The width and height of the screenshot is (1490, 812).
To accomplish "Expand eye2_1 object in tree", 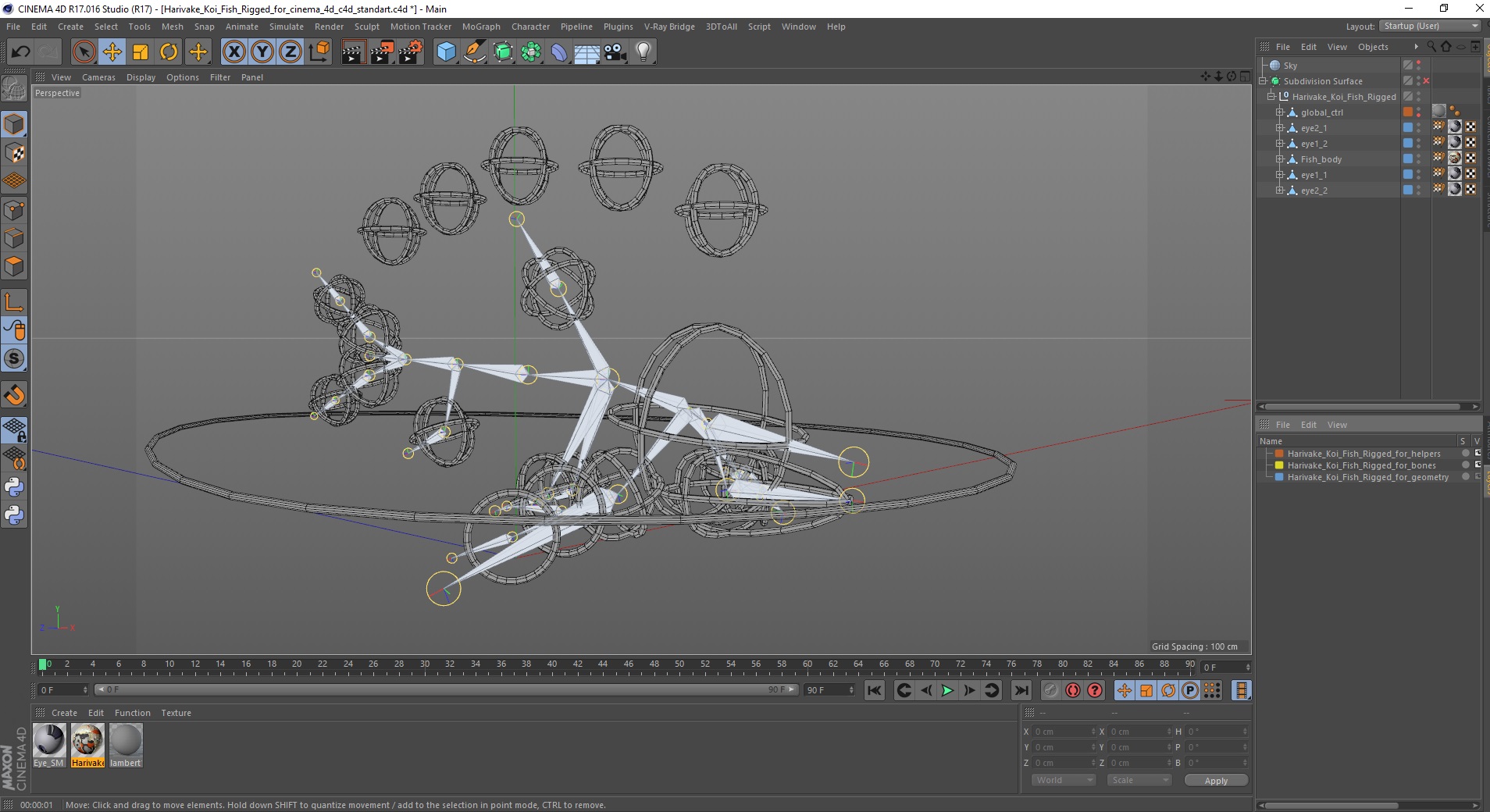I will [1280, 128].
